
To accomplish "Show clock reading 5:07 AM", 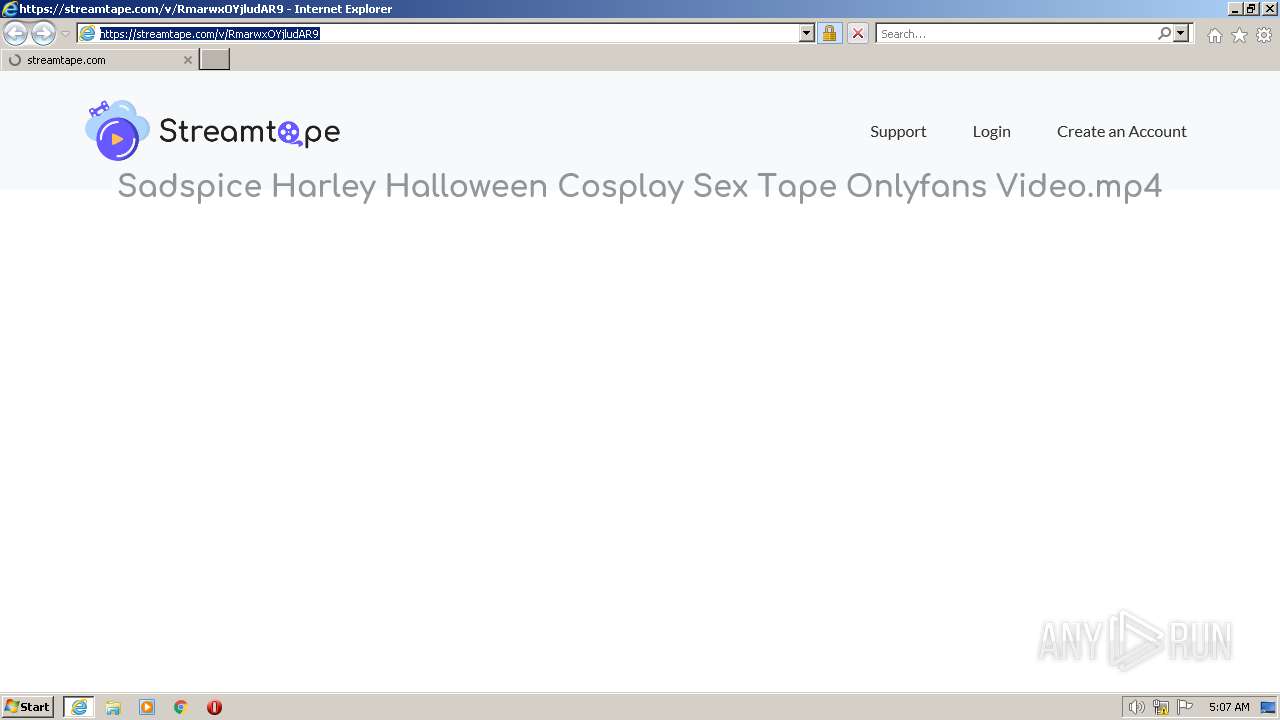I will coord(1229,707).
